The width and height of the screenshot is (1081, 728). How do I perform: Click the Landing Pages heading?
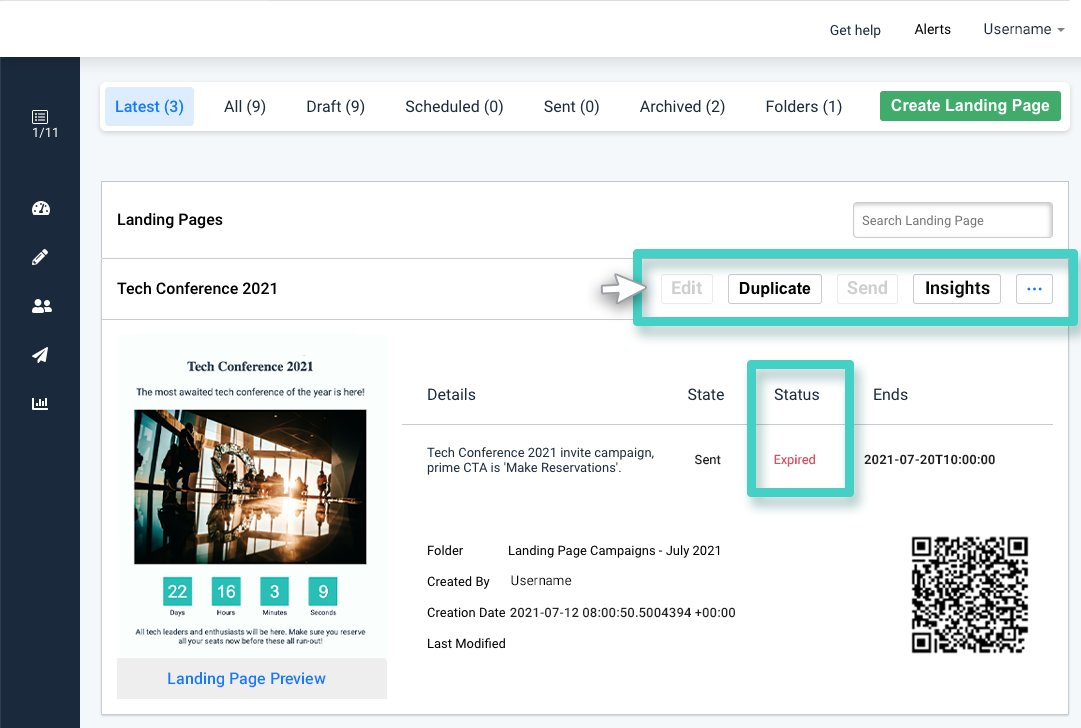pyautogui.click(x=170, y=219)
